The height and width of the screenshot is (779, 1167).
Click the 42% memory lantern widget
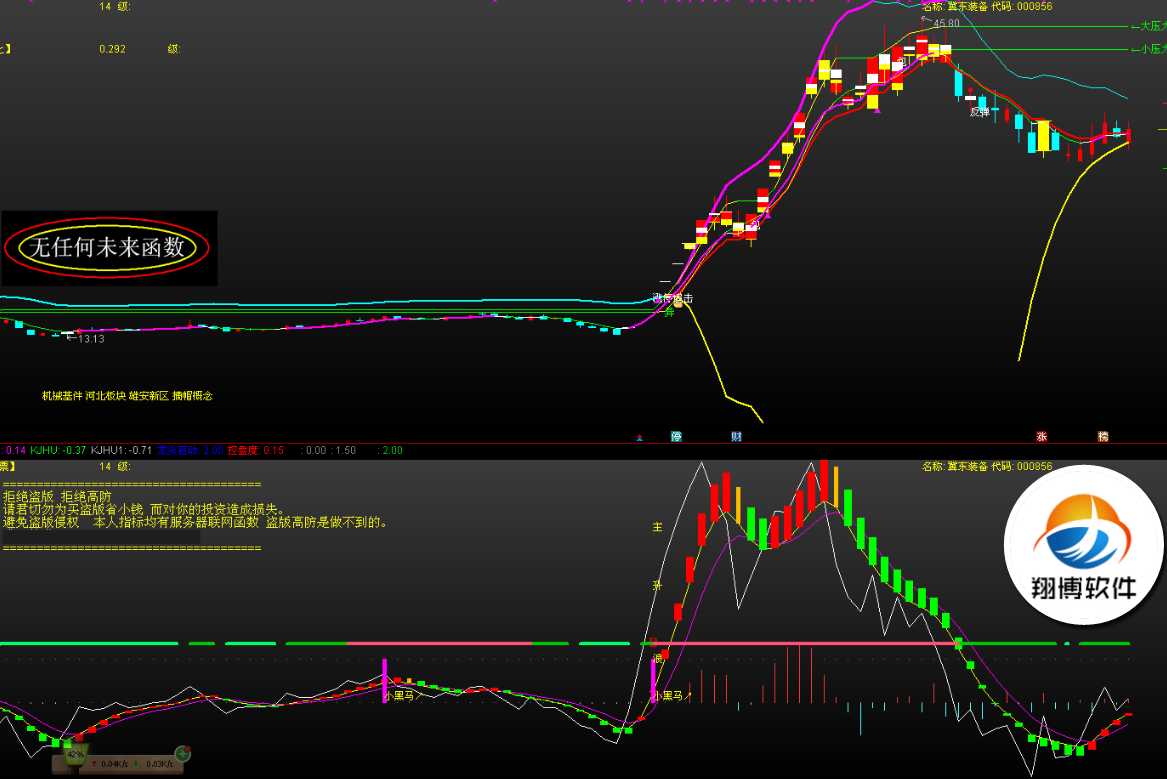coord(75,754)
